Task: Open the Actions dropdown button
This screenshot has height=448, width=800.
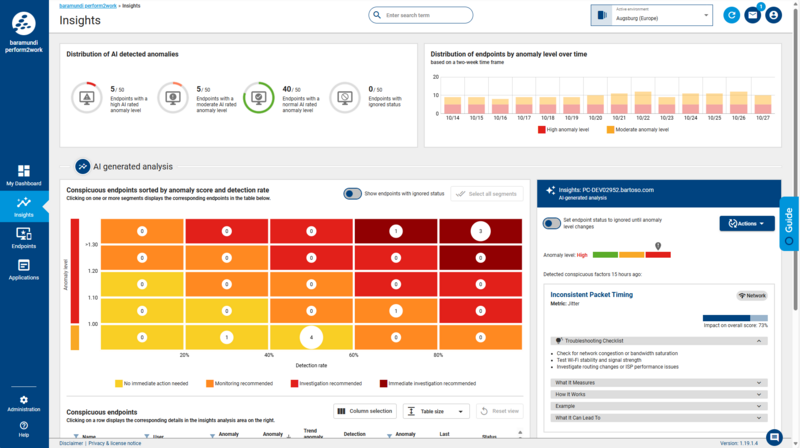Action: [x=750, y=223]
